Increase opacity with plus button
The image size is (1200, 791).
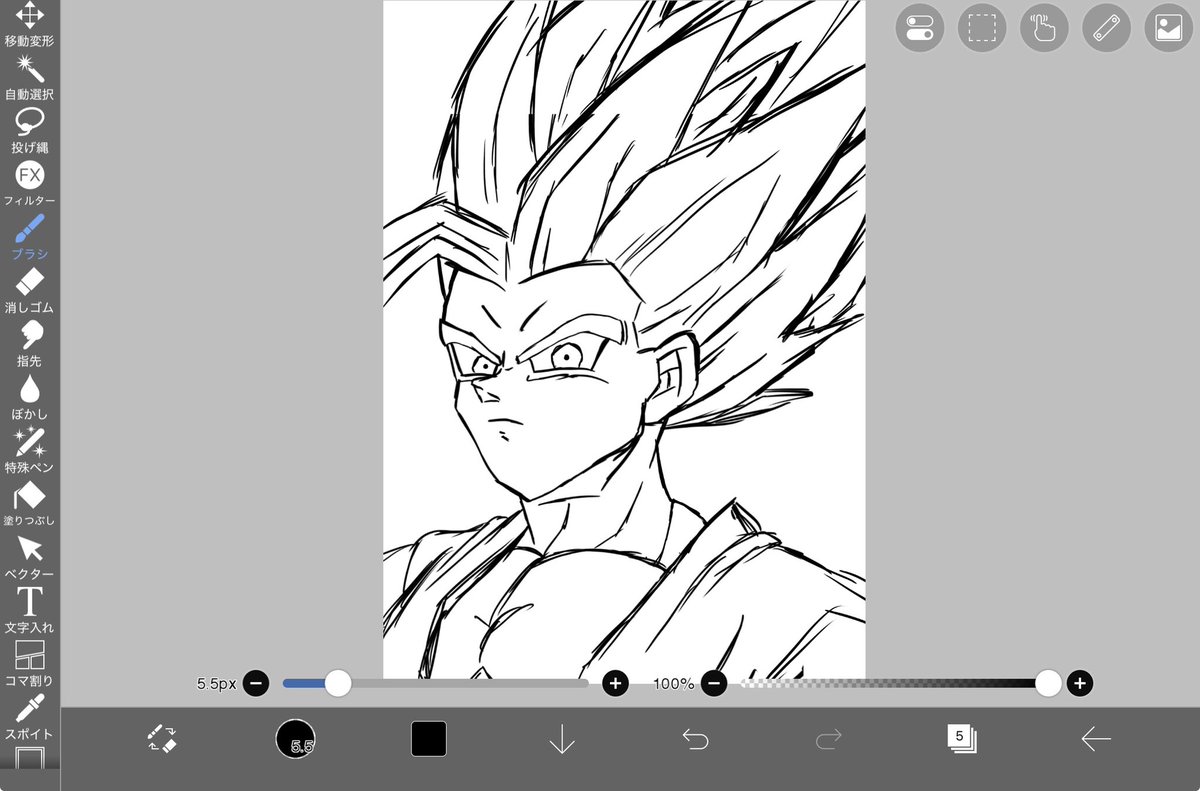(1079, 684)
